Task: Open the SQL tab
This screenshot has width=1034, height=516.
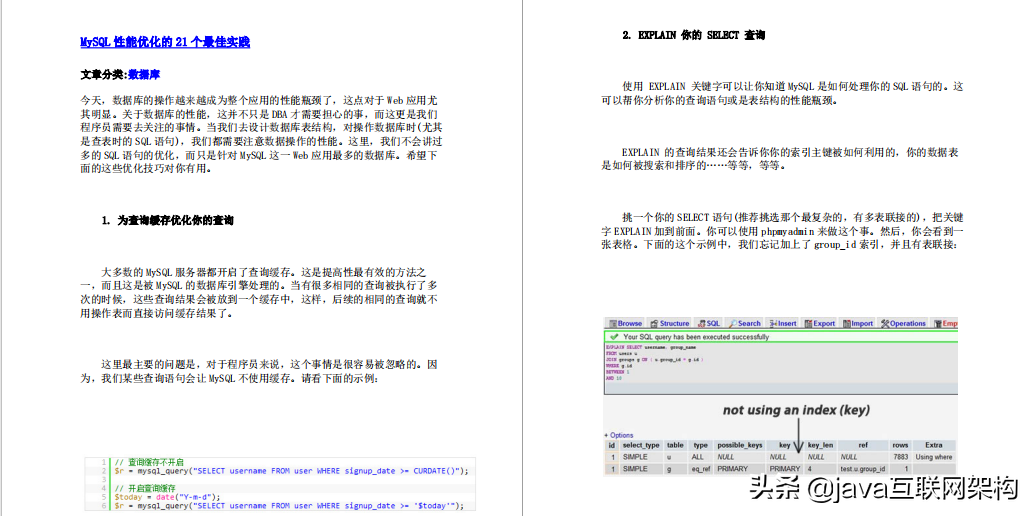Action: tap(709, 323)
